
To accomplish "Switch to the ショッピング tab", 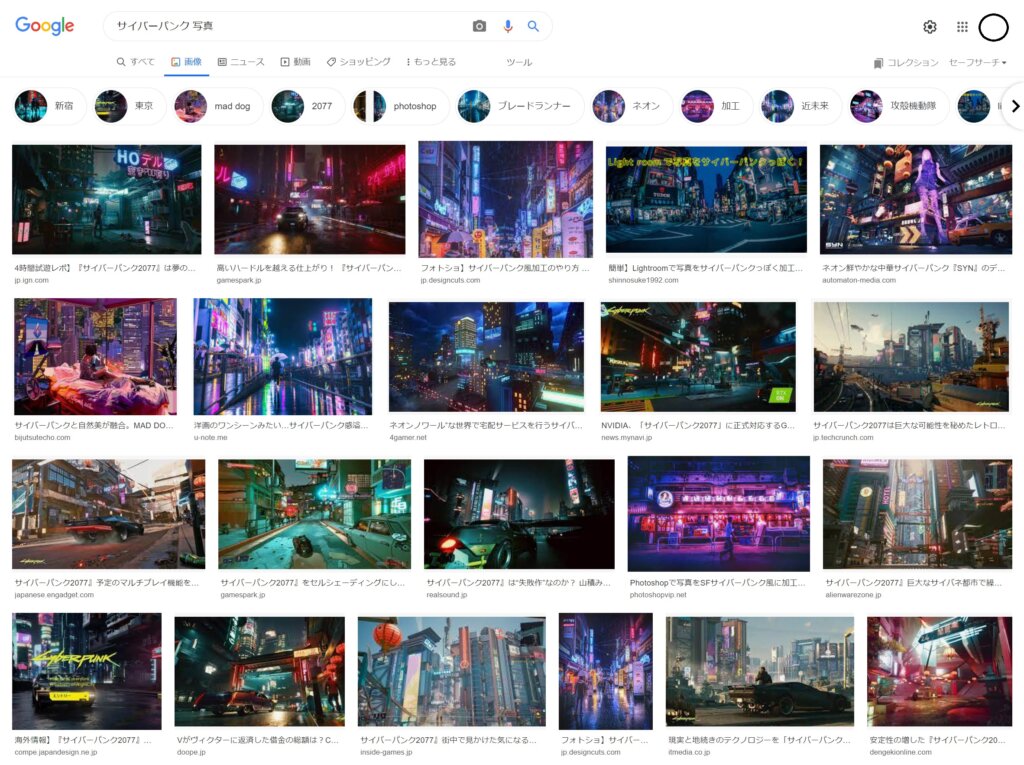I will (359, 62).
